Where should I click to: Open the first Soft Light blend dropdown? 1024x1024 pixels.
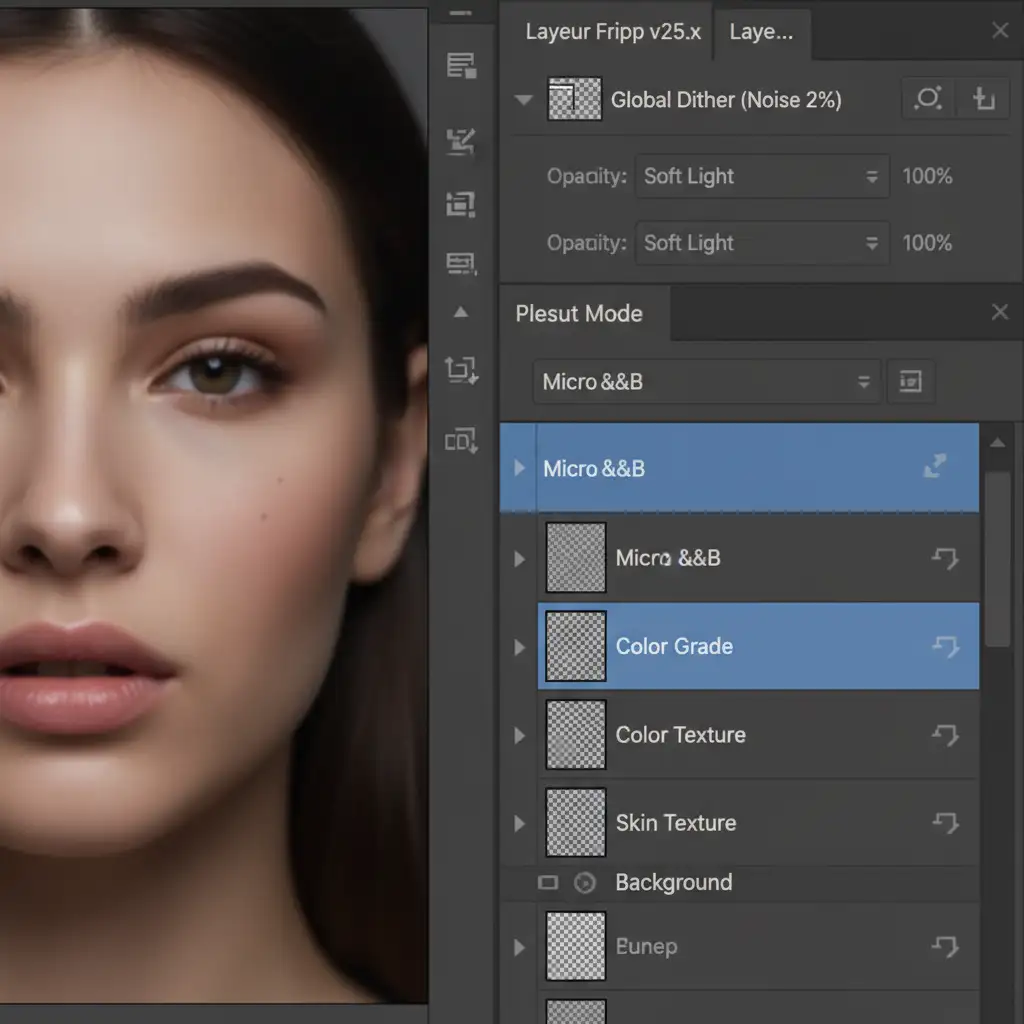tap(761, 176)
